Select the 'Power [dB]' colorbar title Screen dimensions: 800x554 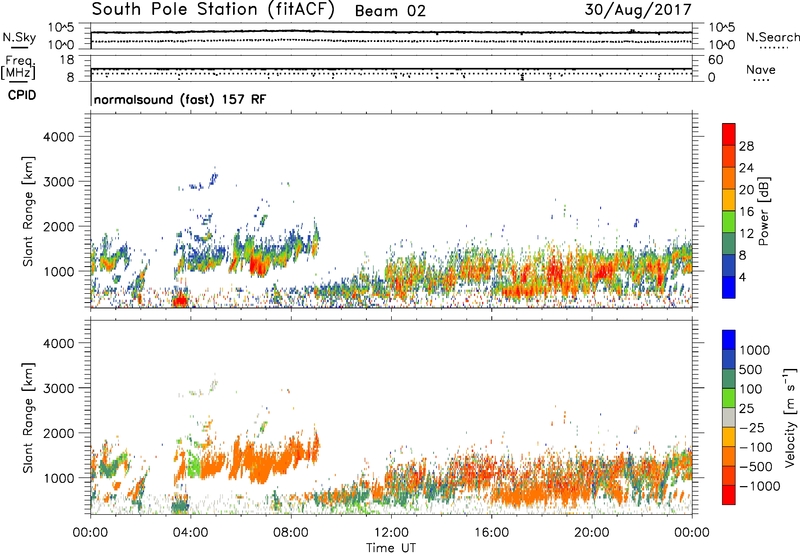click(763, 211)
